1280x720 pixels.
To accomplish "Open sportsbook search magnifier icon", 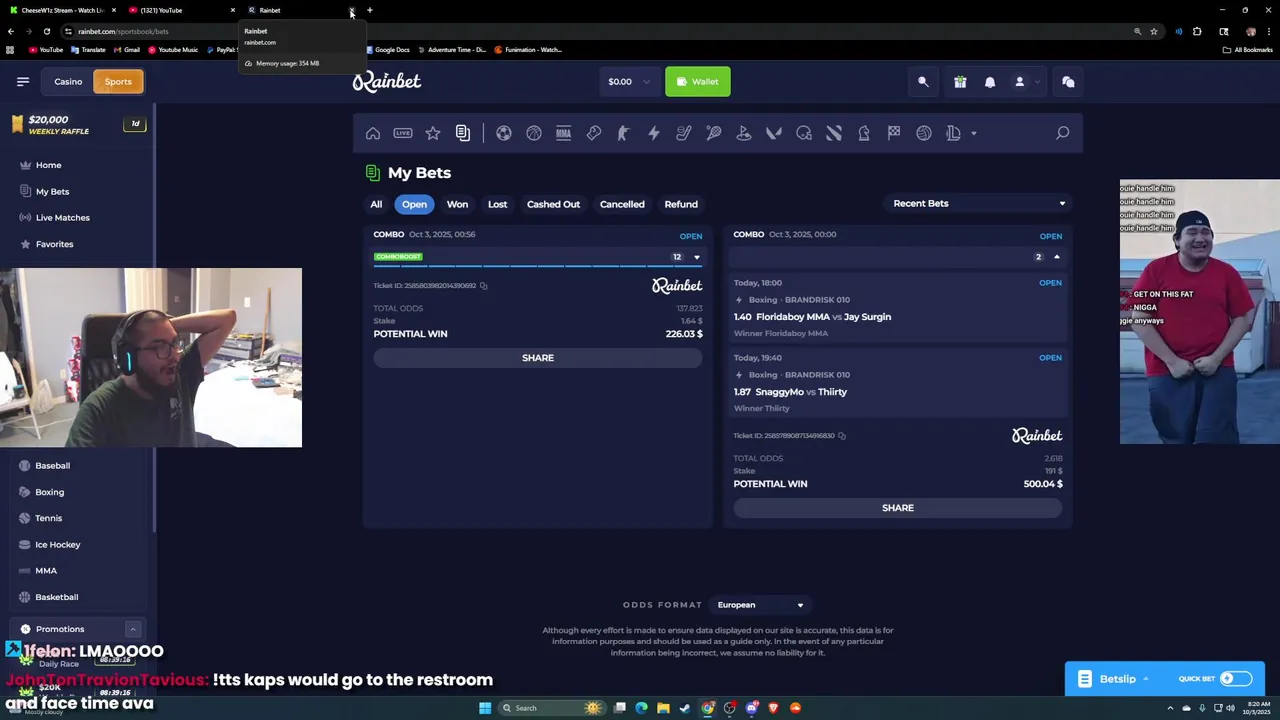I will point(1063,133).
